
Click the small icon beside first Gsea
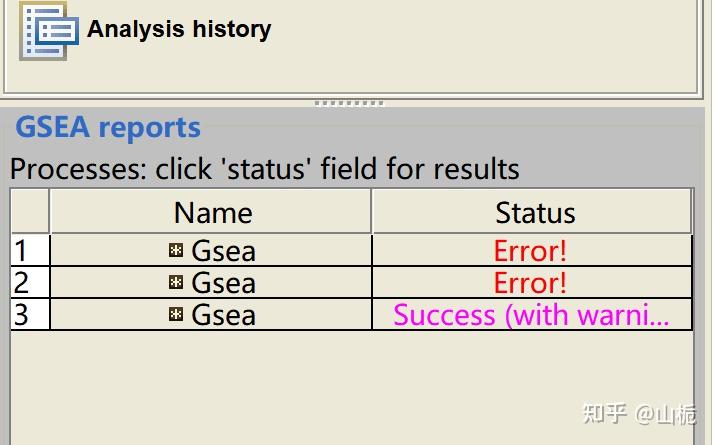pos(176,250)
